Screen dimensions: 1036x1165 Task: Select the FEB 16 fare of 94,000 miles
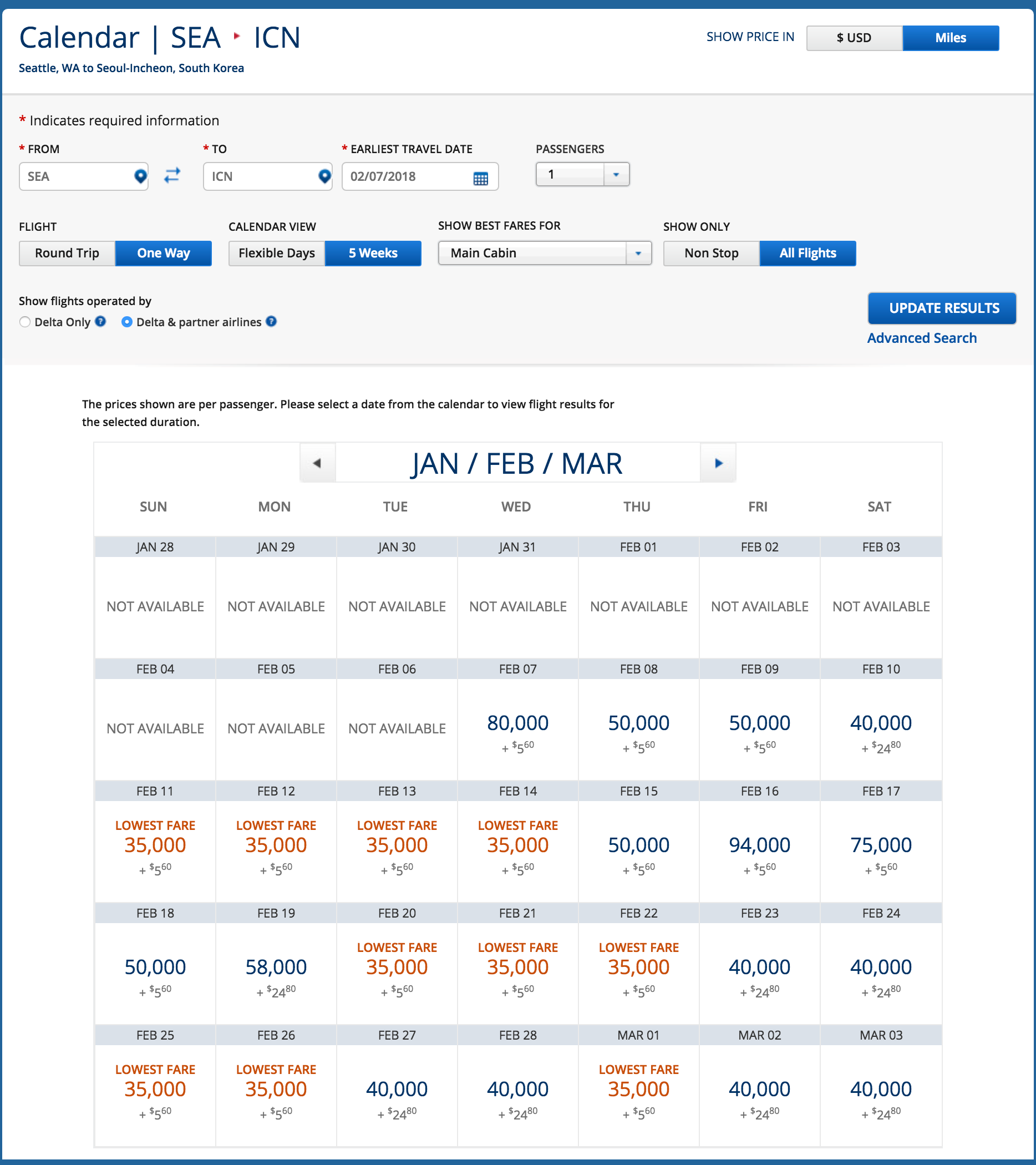759,845
